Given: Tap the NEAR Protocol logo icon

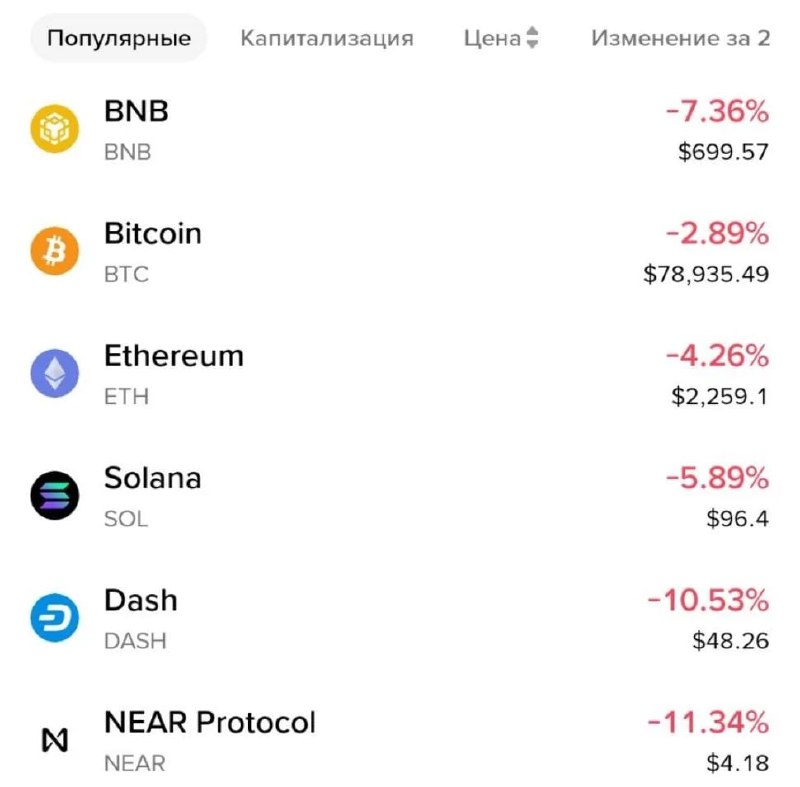Looking at the screenshot, I should tap(55, 740).
